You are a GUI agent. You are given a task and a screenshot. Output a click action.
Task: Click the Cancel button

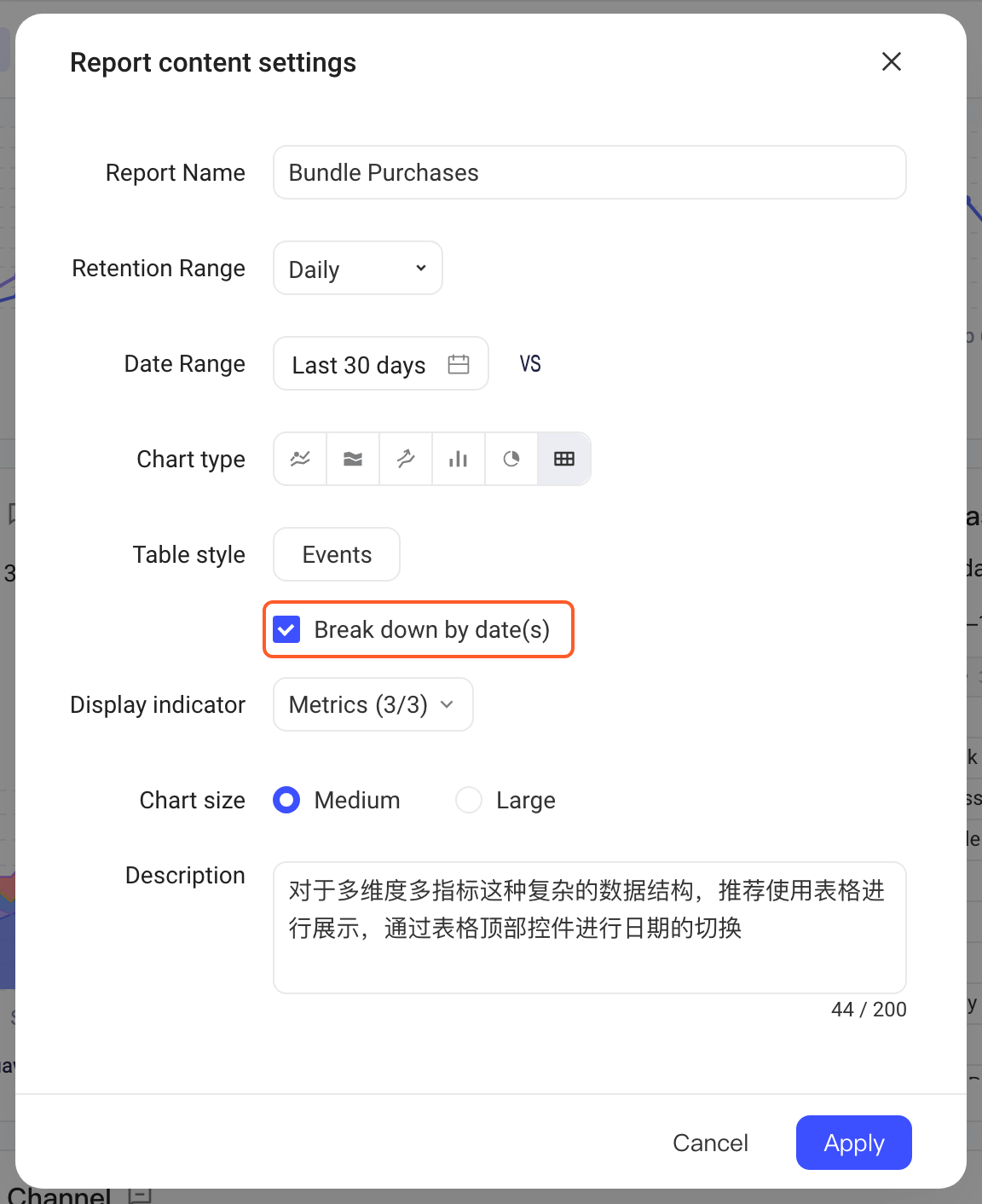tap(710, 1143)
